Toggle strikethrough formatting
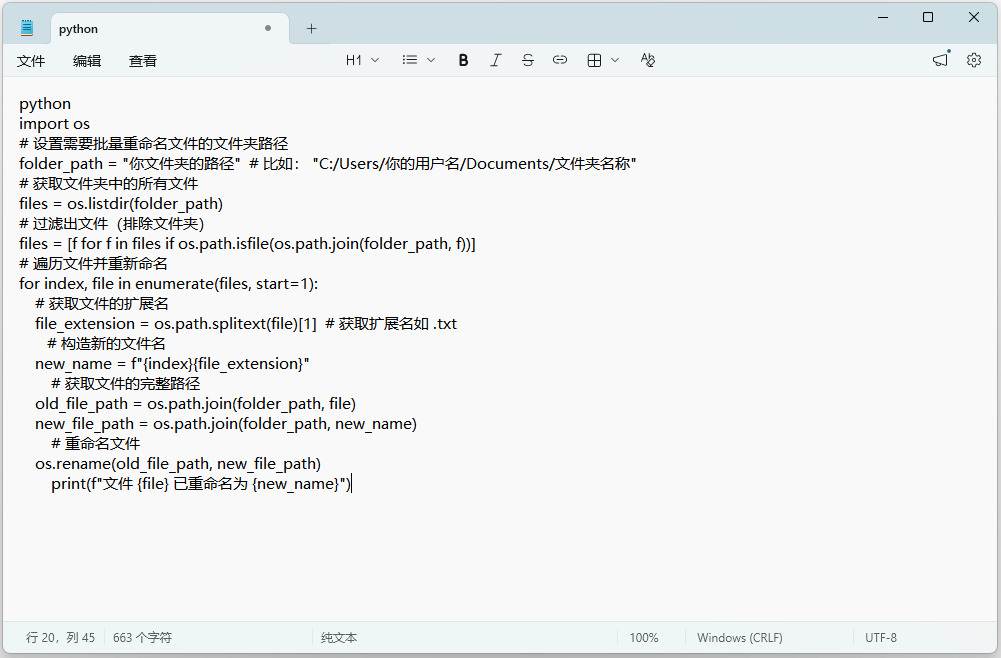1001x658 pixels. (x=527, y=60)
